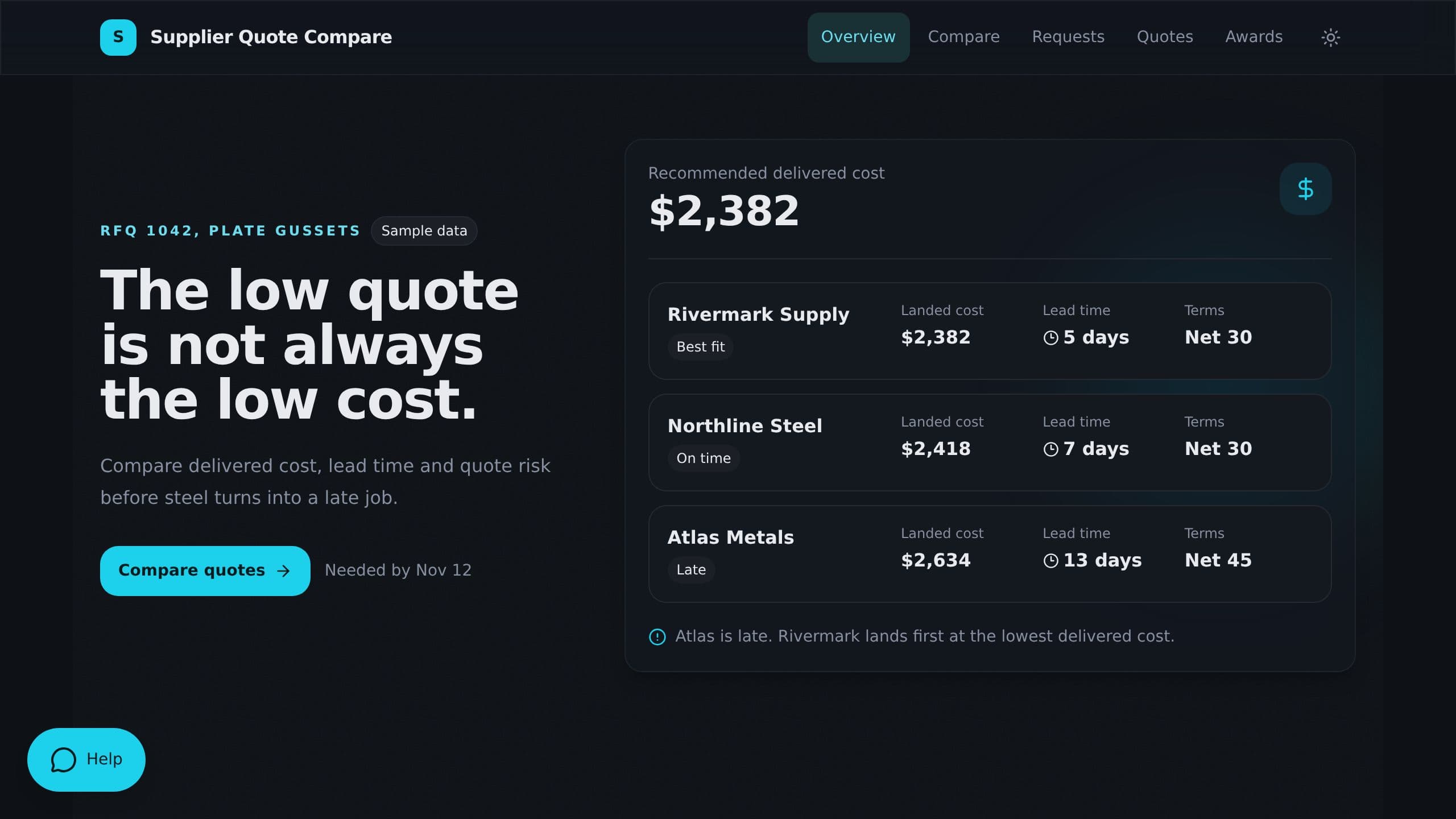Click the clock icon beside 5 days

1050,338
